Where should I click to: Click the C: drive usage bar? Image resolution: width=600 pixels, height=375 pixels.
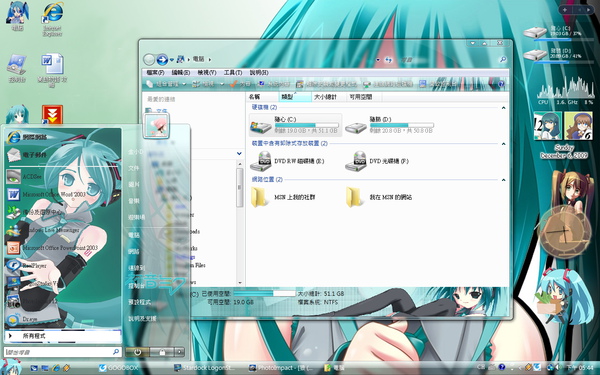coord(307,125)
